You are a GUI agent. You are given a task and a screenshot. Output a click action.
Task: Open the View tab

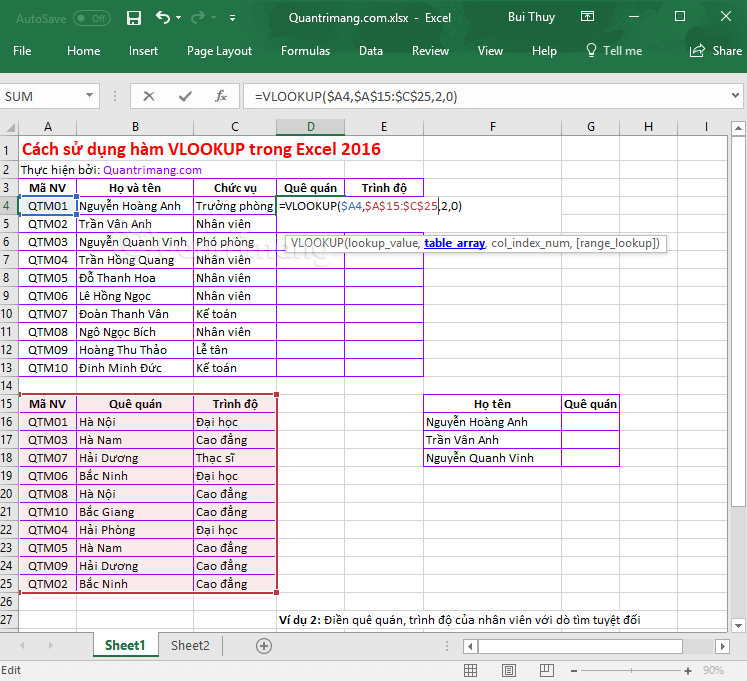(x=490, y=51)
